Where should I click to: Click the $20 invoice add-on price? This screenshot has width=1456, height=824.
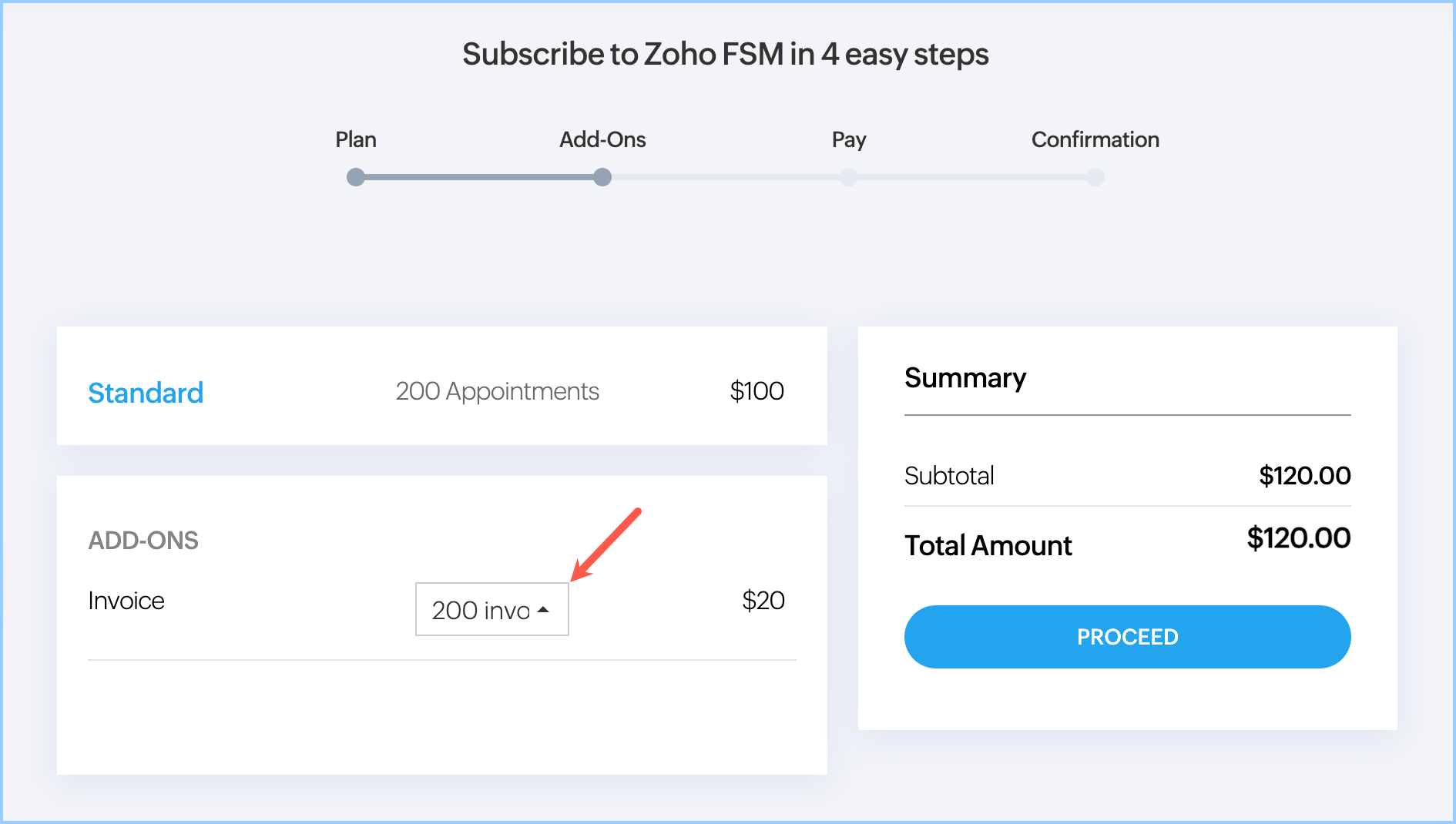763,601
